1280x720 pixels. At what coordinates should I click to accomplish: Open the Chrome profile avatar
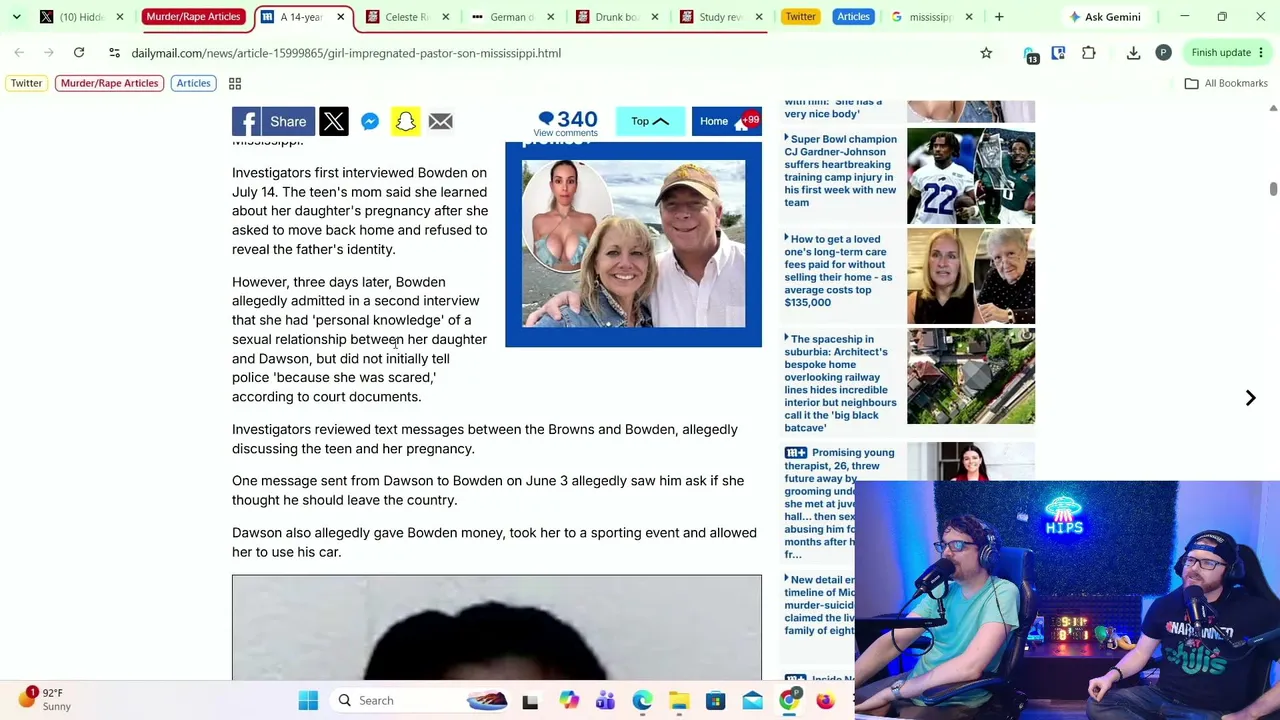(1163, 53)
